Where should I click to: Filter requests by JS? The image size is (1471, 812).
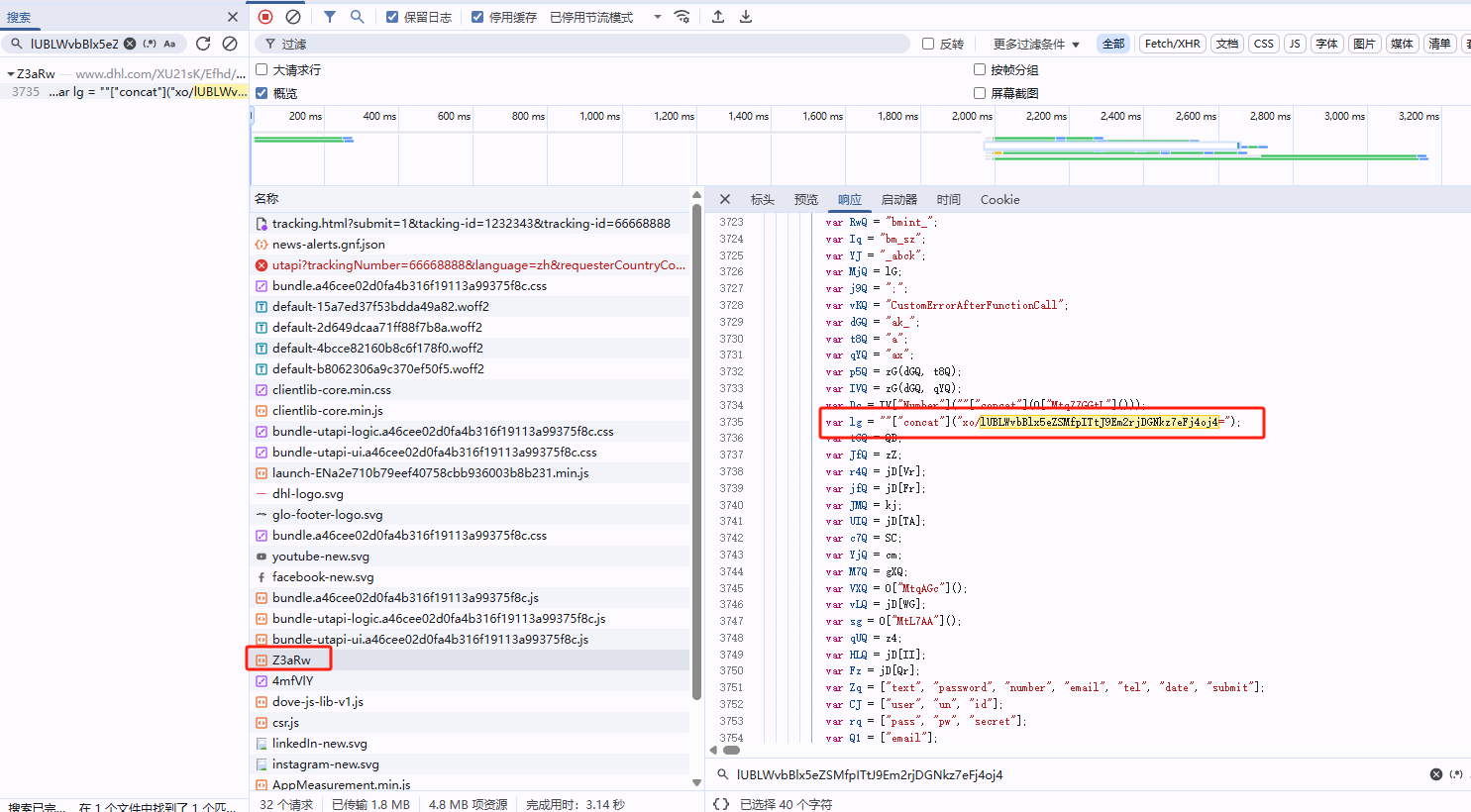pyautogui.click(x=1295, y=44)
